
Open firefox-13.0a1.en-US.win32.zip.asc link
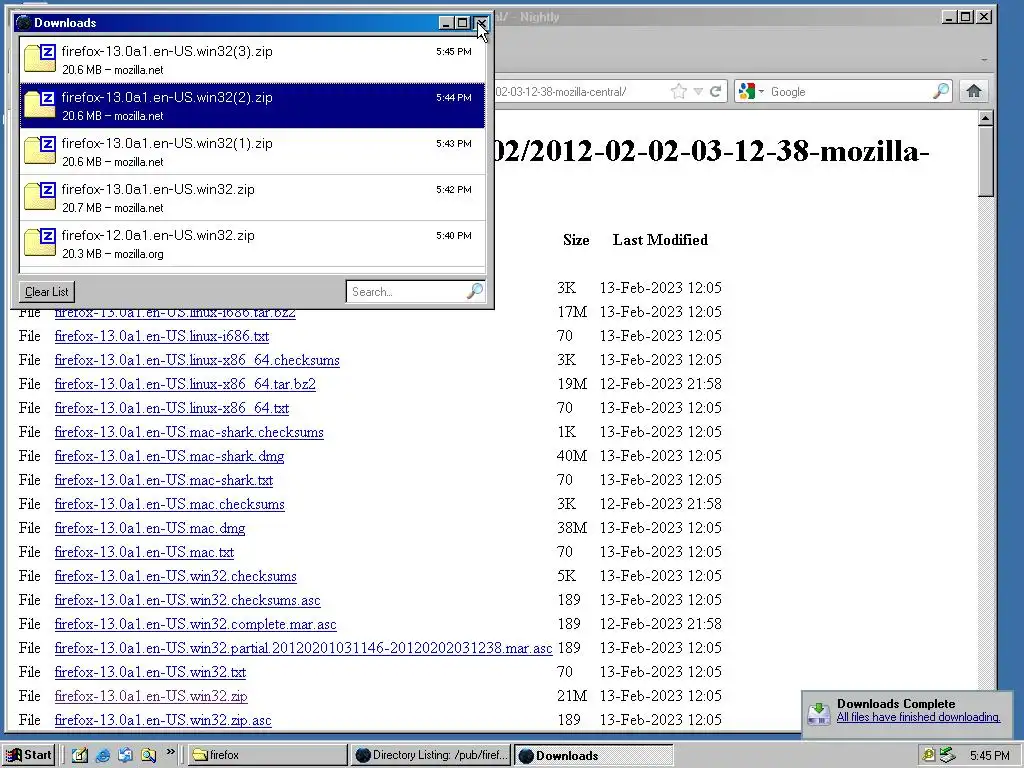click(x=163, y=720)
